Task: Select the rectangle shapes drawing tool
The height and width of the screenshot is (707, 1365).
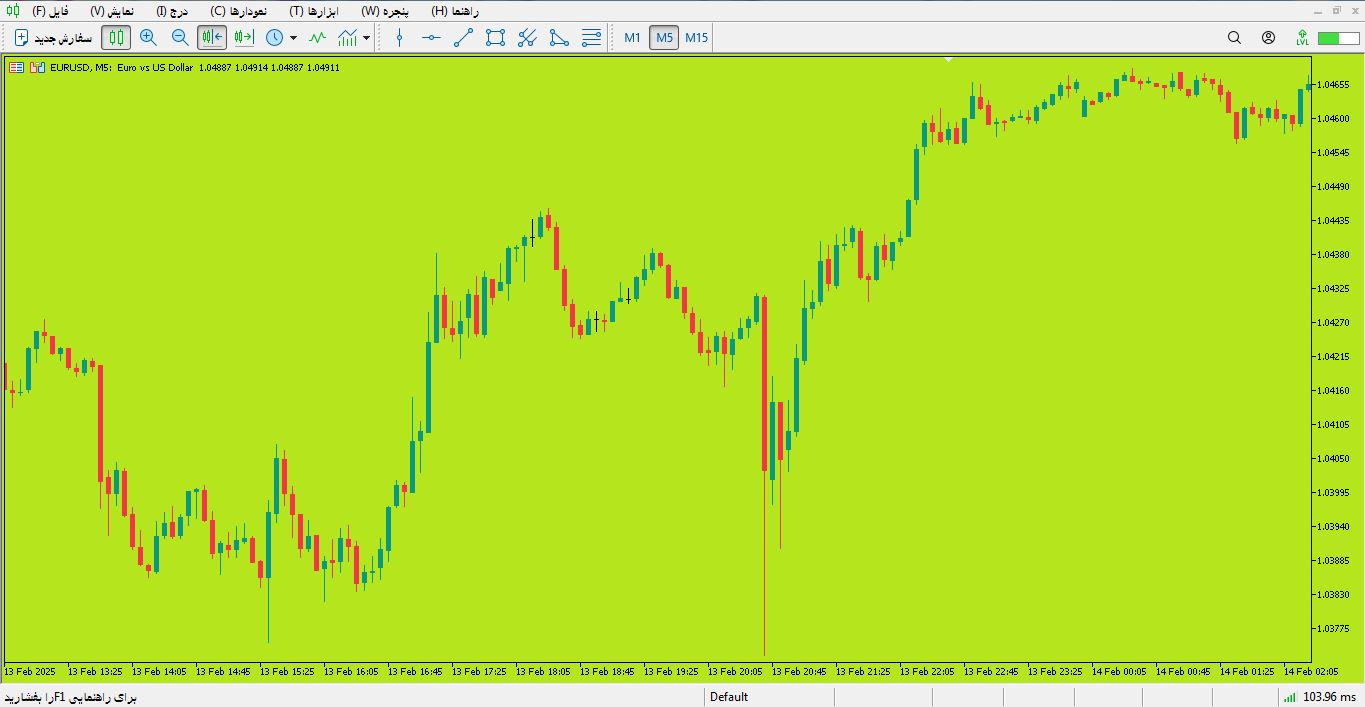Action: click(x=495, y=38)
